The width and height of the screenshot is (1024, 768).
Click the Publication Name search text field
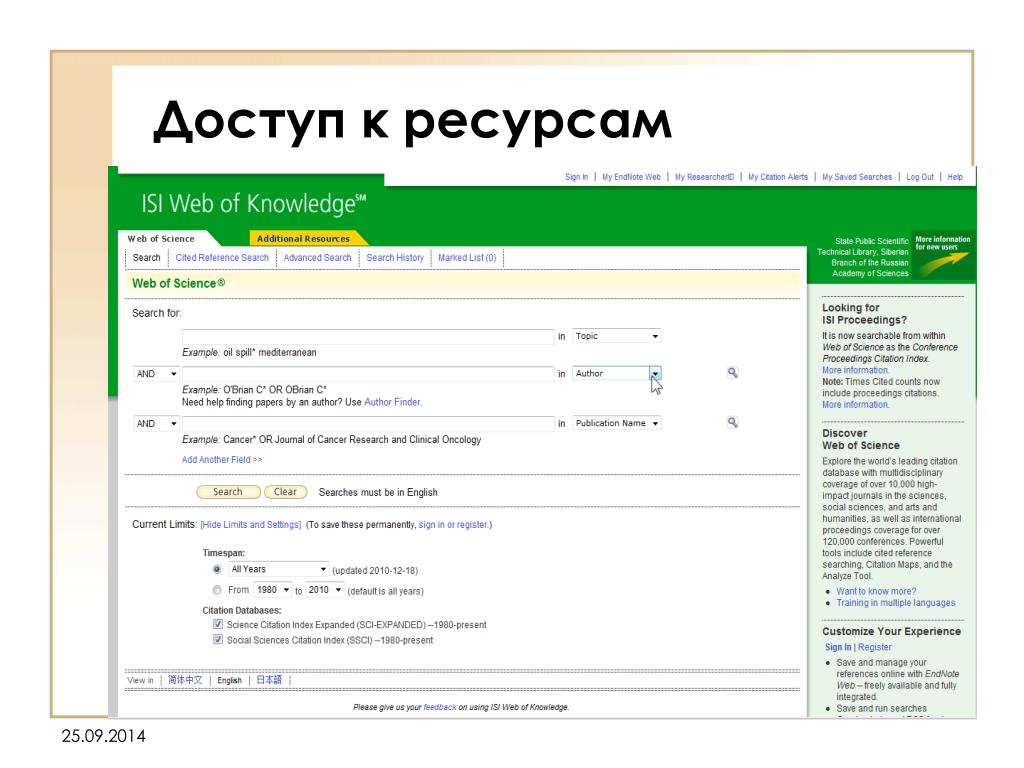[368, 424]
